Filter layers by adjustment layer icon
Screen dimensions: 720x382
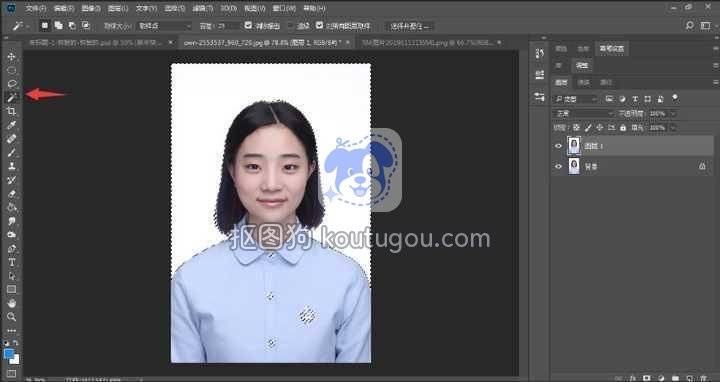point(622,99)
